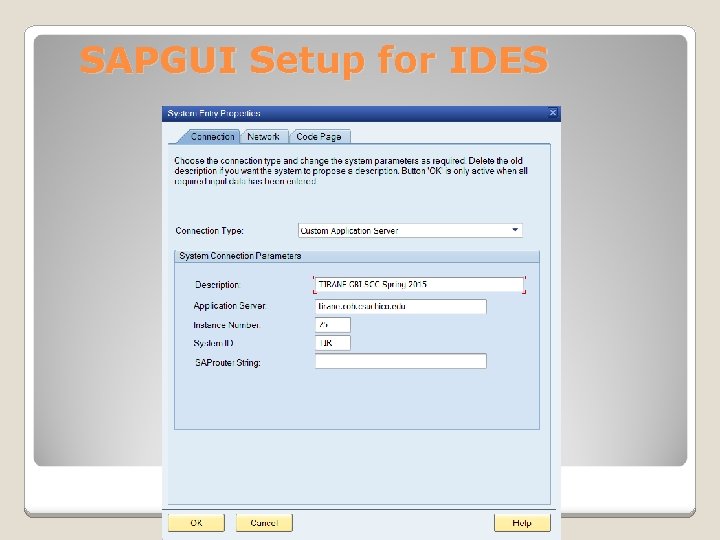Click the empty SAProuter String field
This screenshot has width=720, height=540.
click(400, 361)
